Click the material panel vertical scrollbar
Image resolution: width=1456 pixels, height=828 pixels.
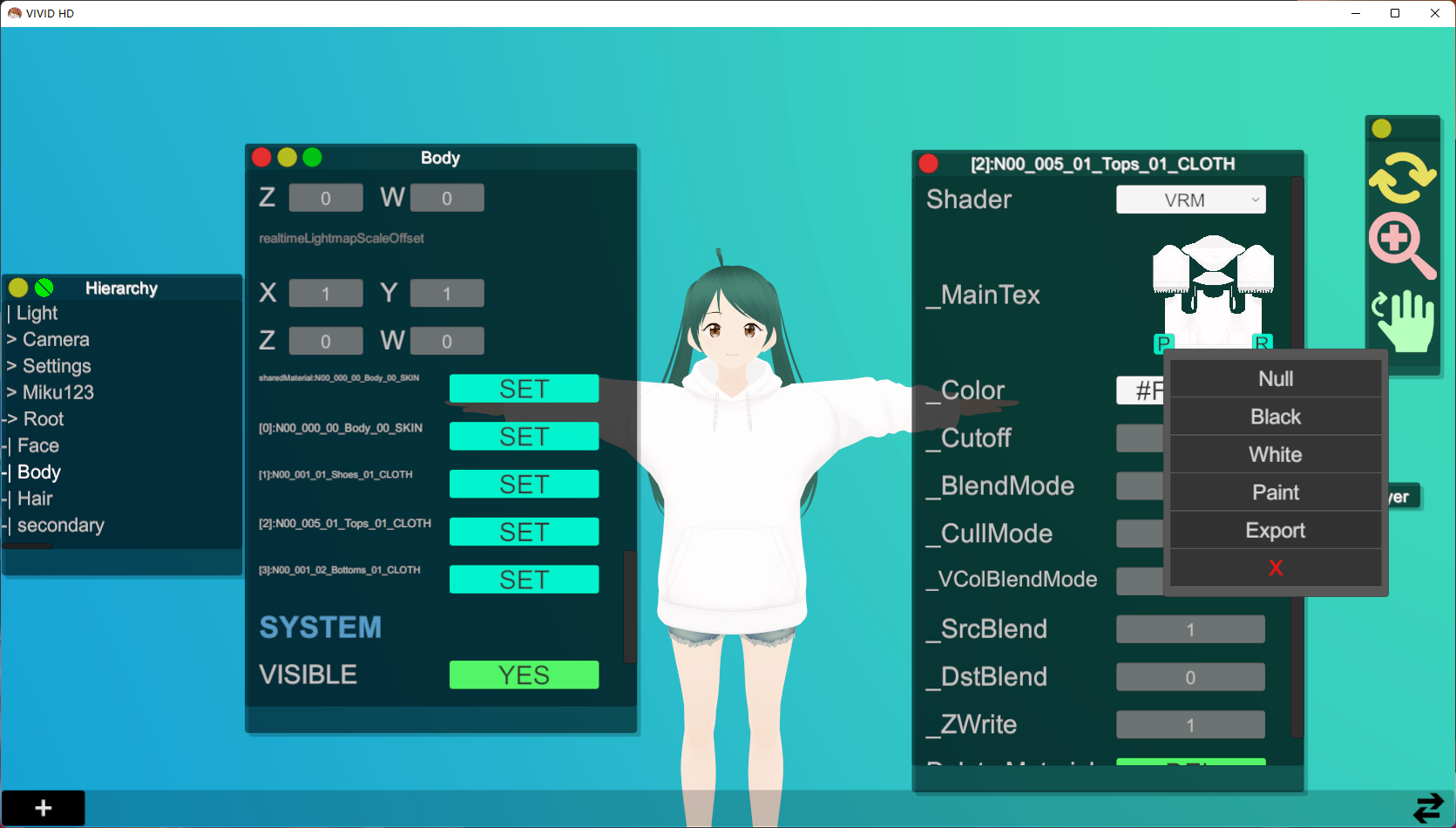pyautogui.click(x=1297, y=458)
